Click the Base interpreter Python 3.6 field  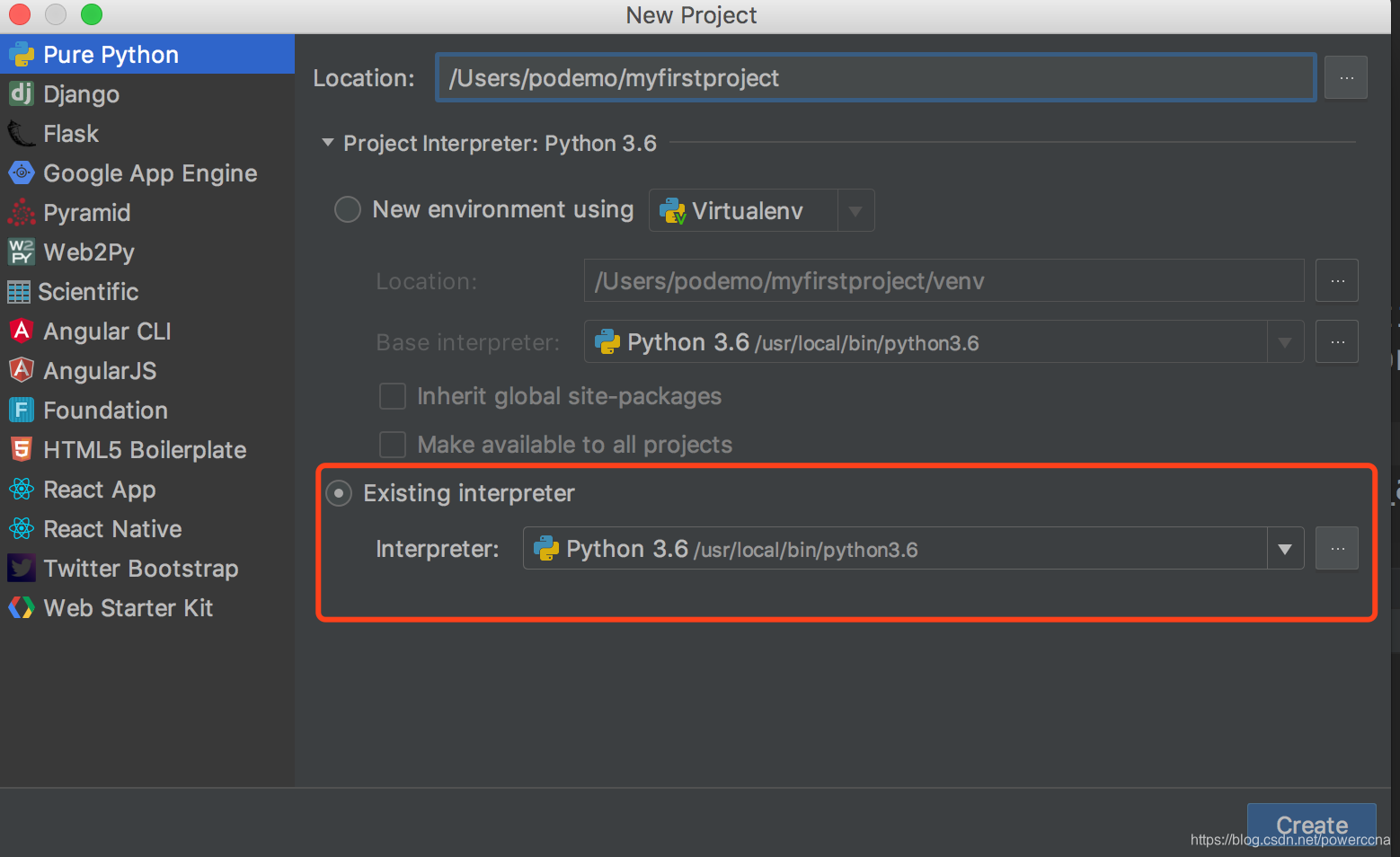pyautogui.click(x=944, y=342)
